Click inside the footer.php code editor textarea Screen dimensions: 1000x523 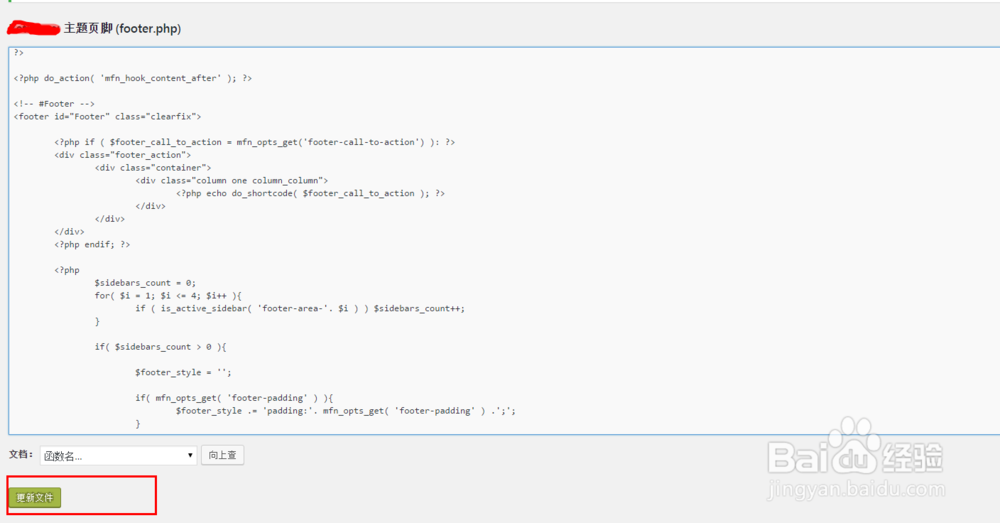[x=504, y=241]
